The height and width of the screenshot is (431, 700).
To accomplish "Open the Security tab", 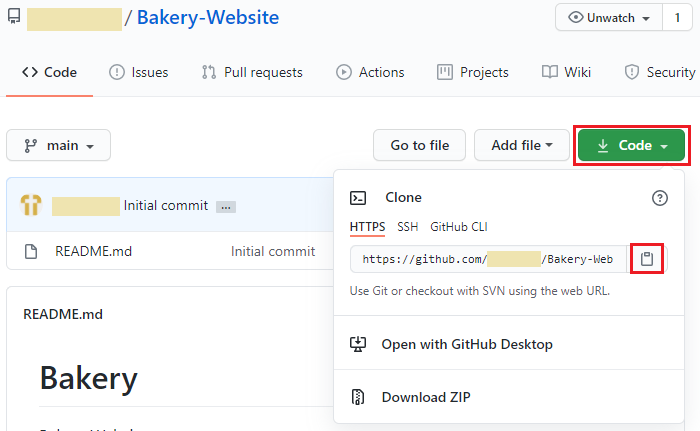I will click(660, 72).
